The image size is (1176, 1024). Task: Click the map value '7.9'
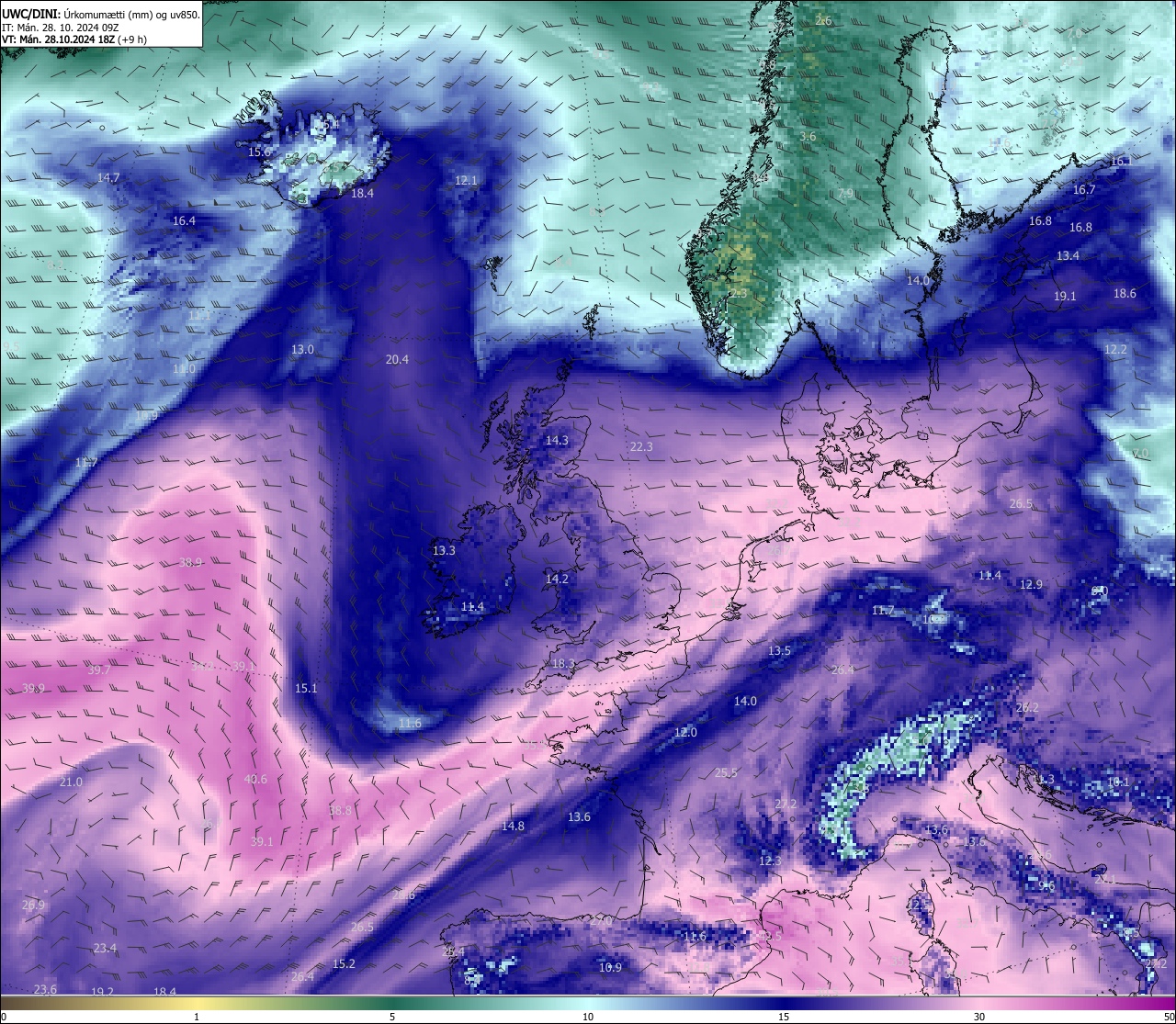click(x=846, y=194)
